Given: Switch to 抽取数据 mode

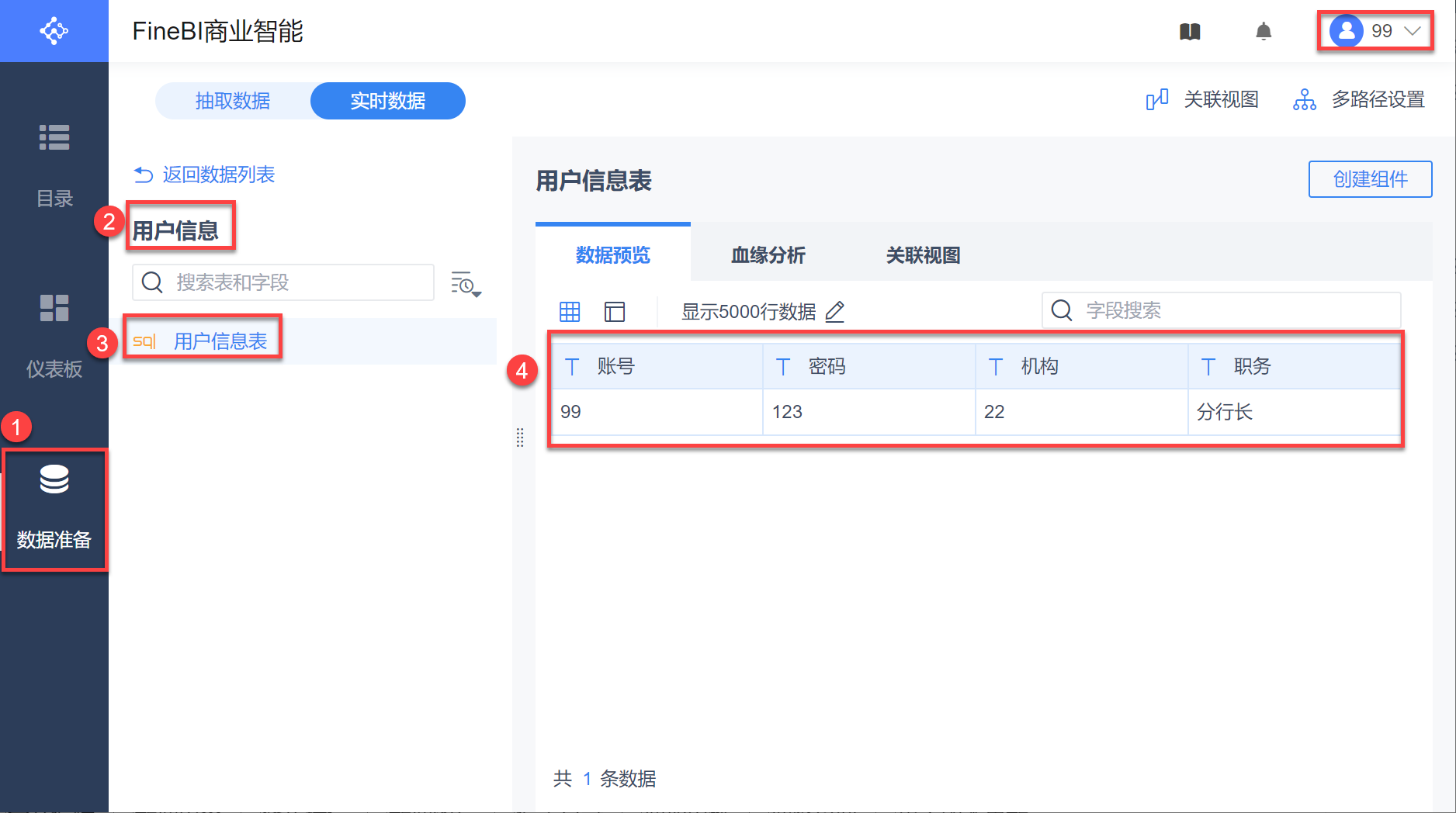Looking at the screenshot, I should point(233,101).
